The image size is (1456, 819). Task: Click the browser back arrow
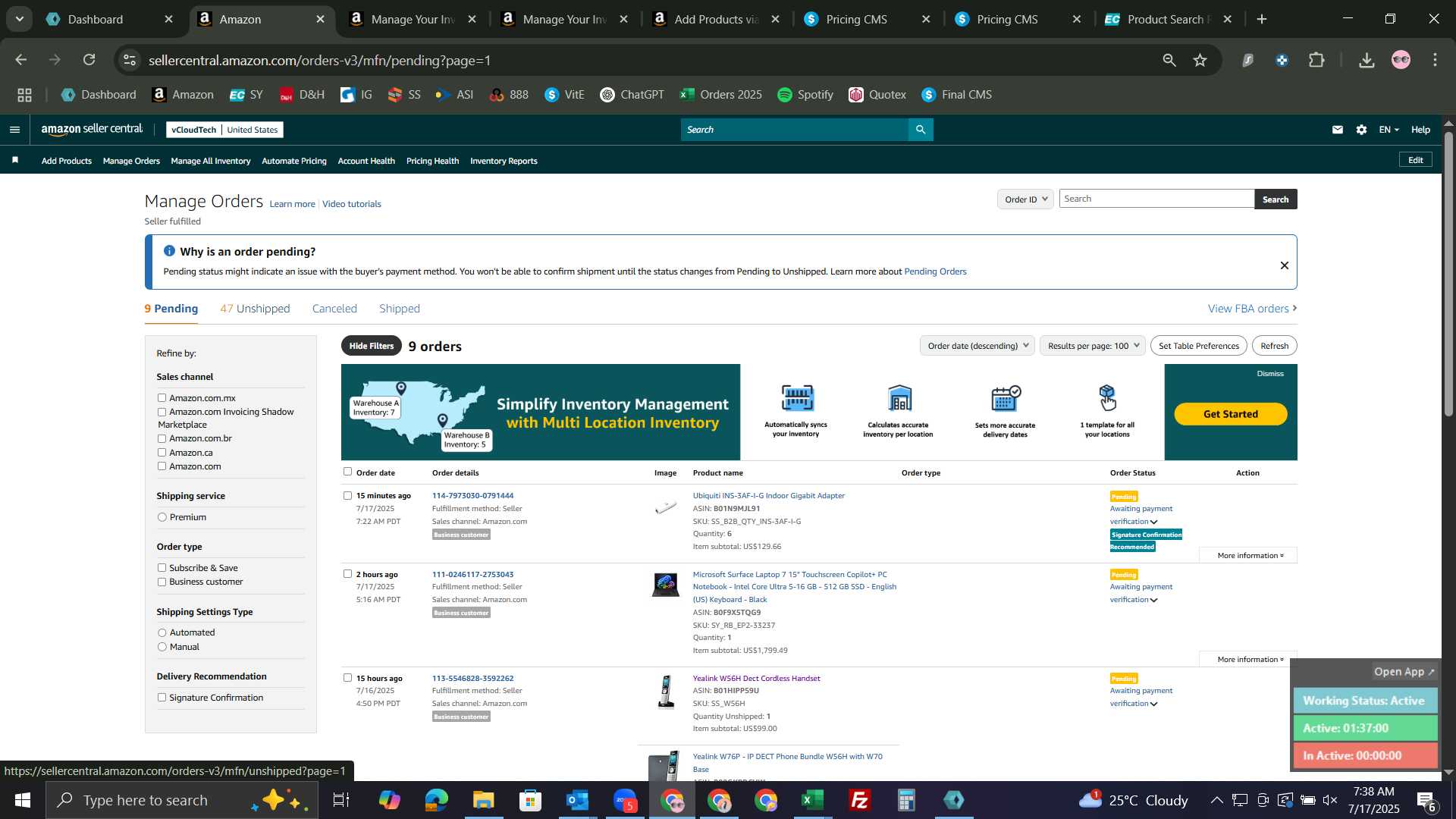pyautogui.click(x=20, y=60)
